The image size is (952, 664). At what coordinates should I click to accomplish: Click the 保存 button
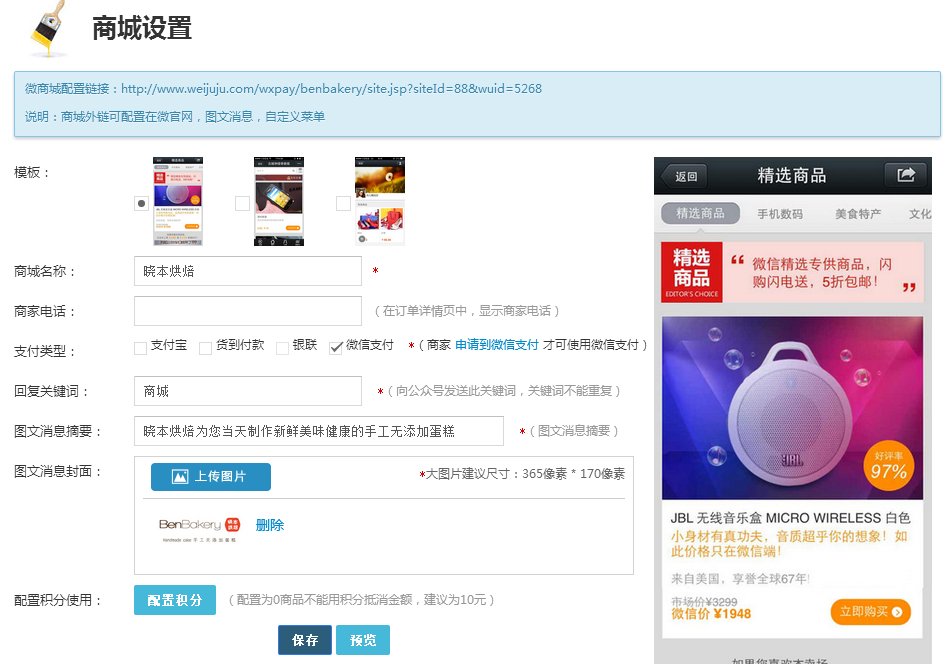click(305, 640)
